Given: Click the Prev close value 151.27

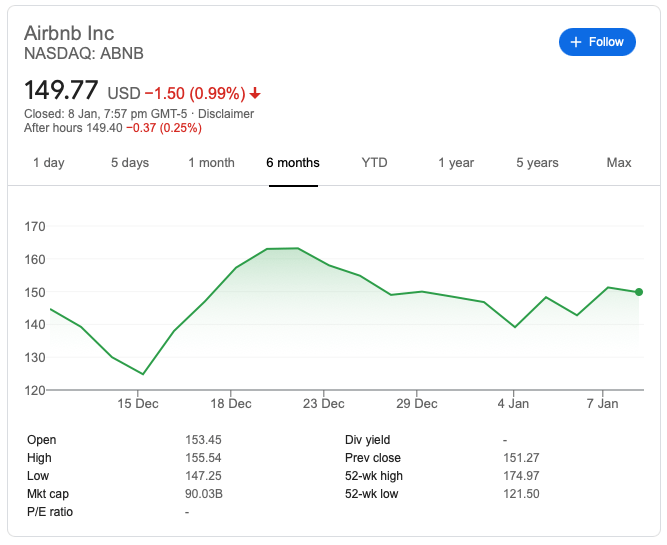Looking at the screenshot, I should click(x=521, y=458).
